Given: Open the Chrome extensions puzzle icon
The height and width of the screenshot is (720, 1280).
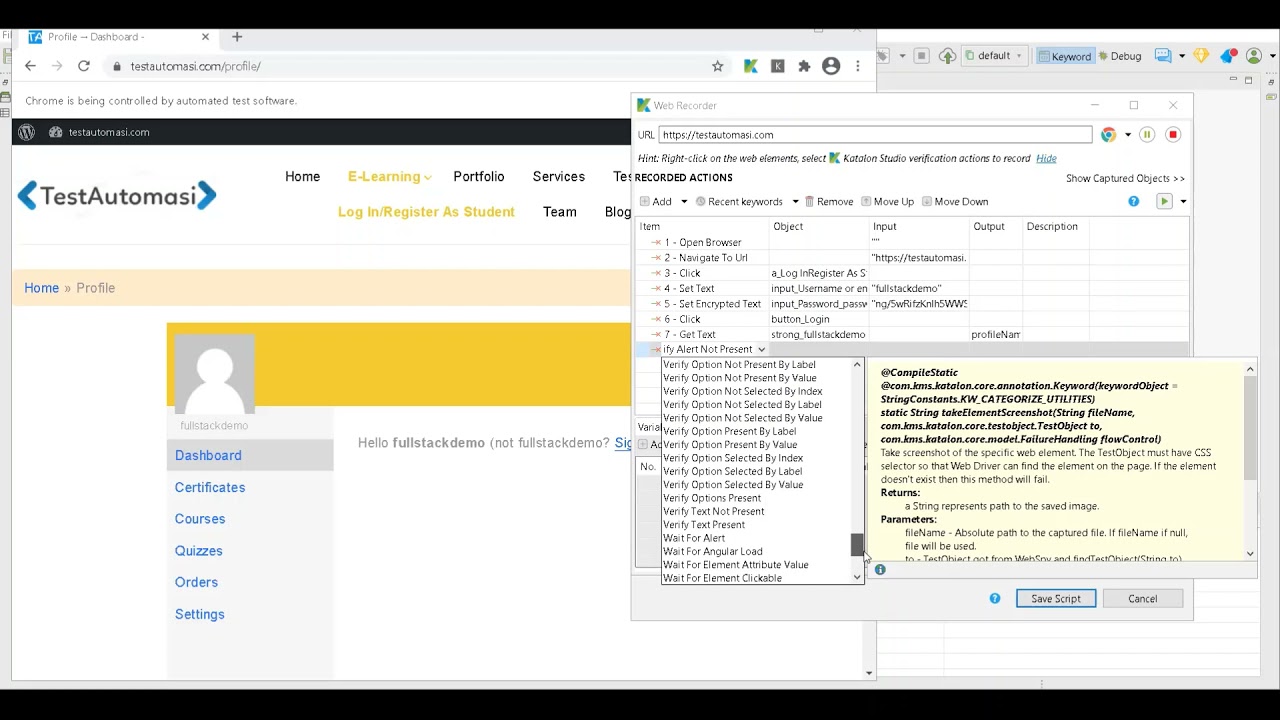Looking at the screenshot, I should [804, 66].
